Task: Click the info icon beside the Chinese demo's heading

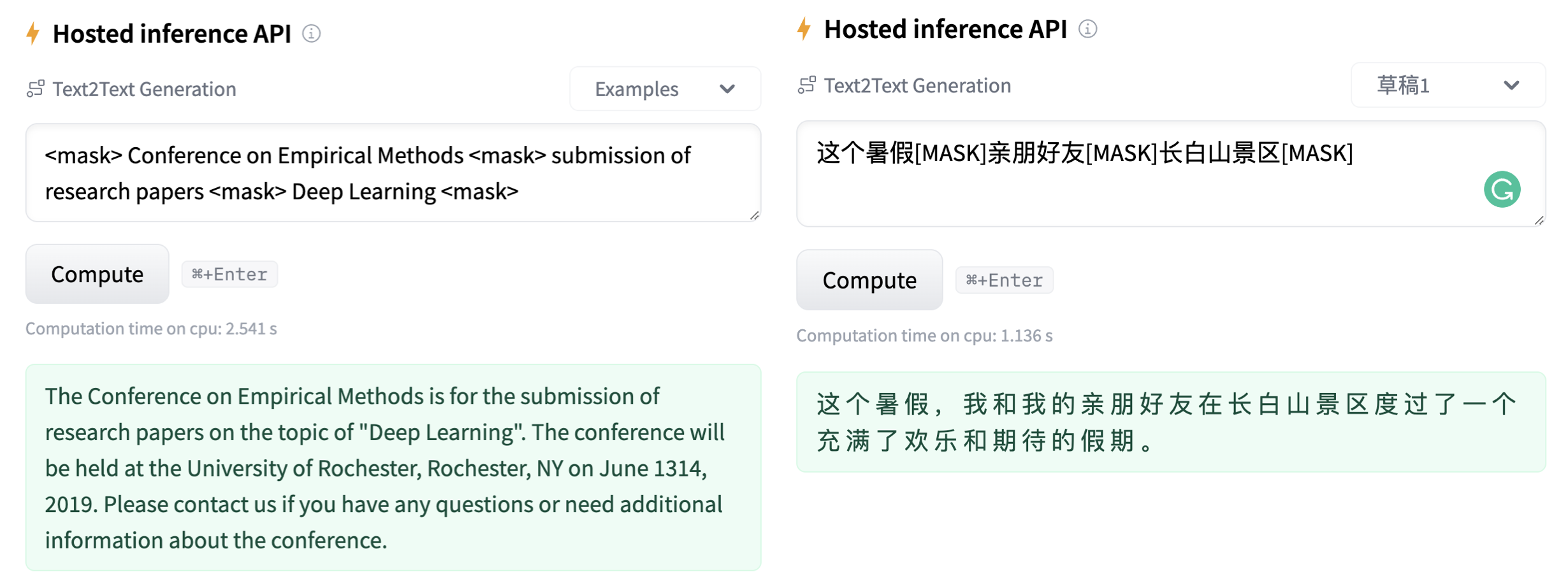Action: coord(1087,29)
